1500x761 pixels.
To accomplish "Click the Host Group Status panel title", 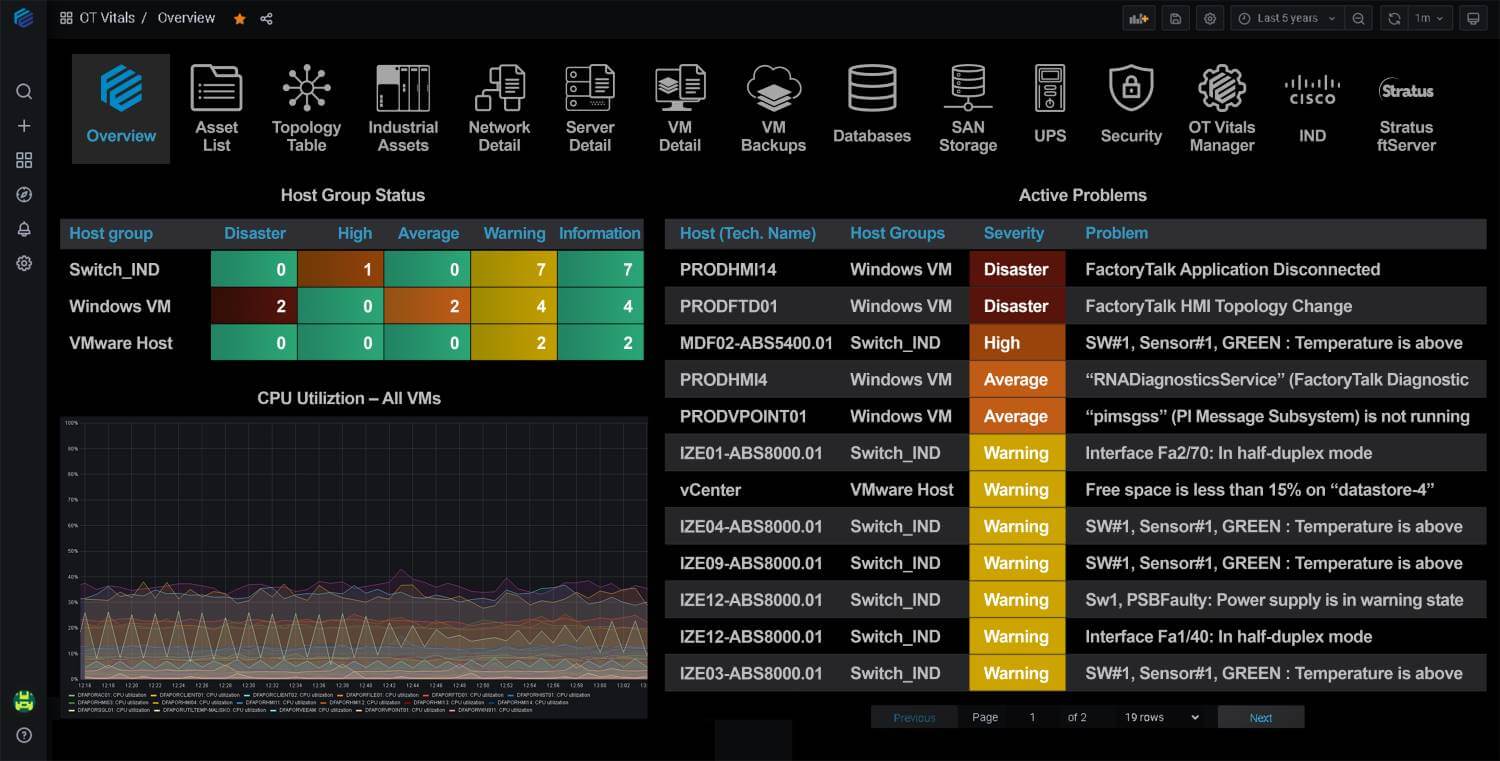I will pyautogui.click(x=353, y=195).
